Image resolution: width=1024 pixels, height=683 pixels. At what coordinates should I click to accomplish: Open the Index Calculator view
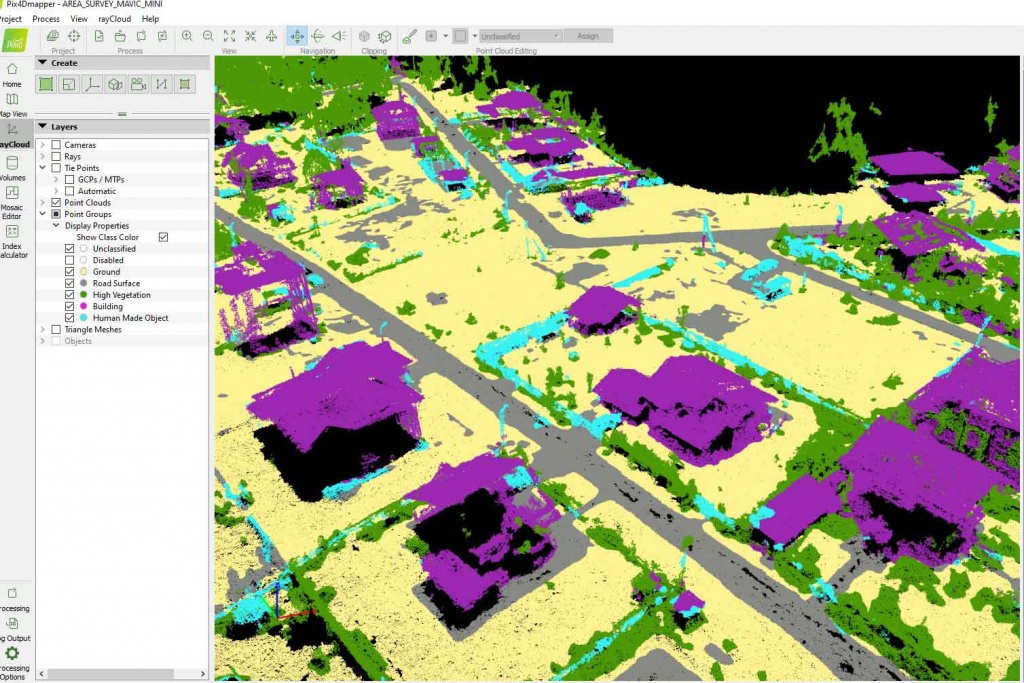[12, 238]
